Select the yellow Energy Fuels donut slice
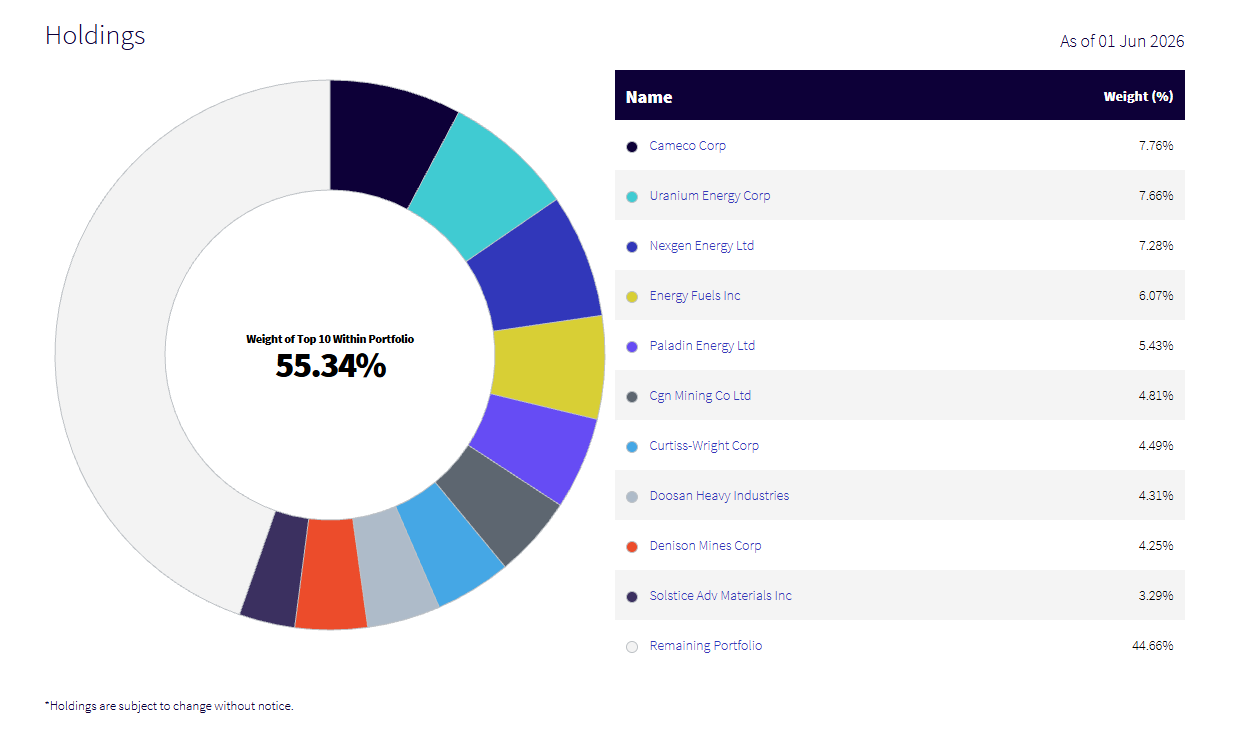1236x740 pixels. (549, 367)
